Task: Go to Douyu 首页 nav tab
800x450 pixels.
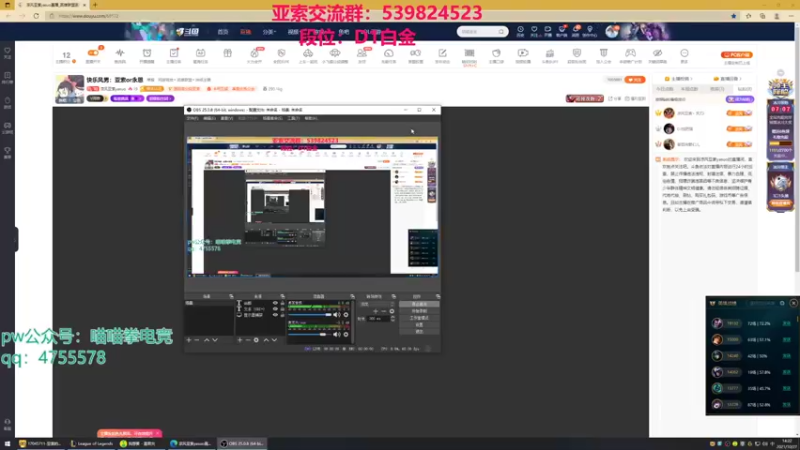Action: point(223,32)
